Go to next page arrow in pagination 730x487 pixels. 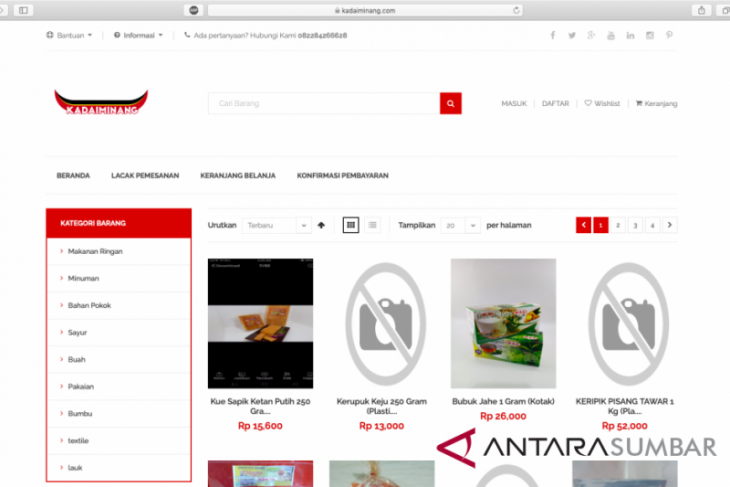tap(670, 225)
